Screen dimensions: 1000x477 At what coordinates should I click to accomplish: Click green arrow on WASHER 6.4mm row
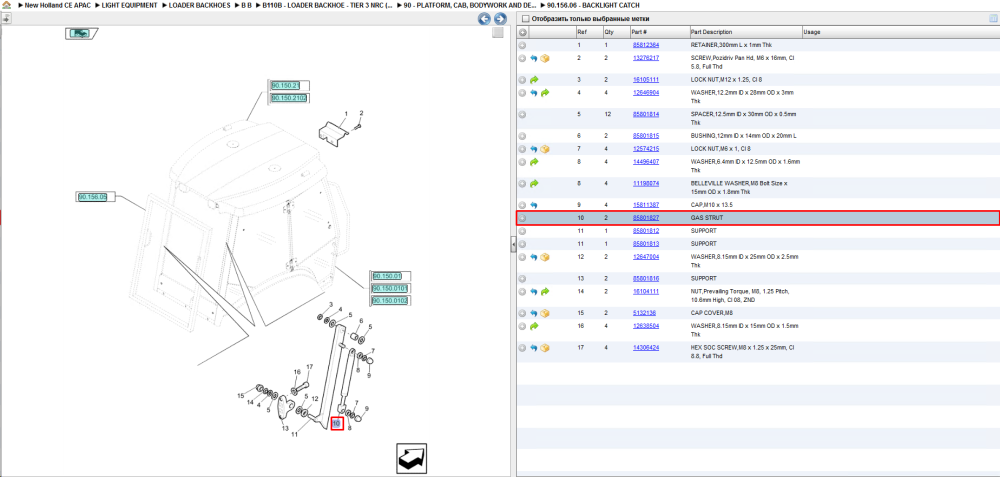point(534,162)
